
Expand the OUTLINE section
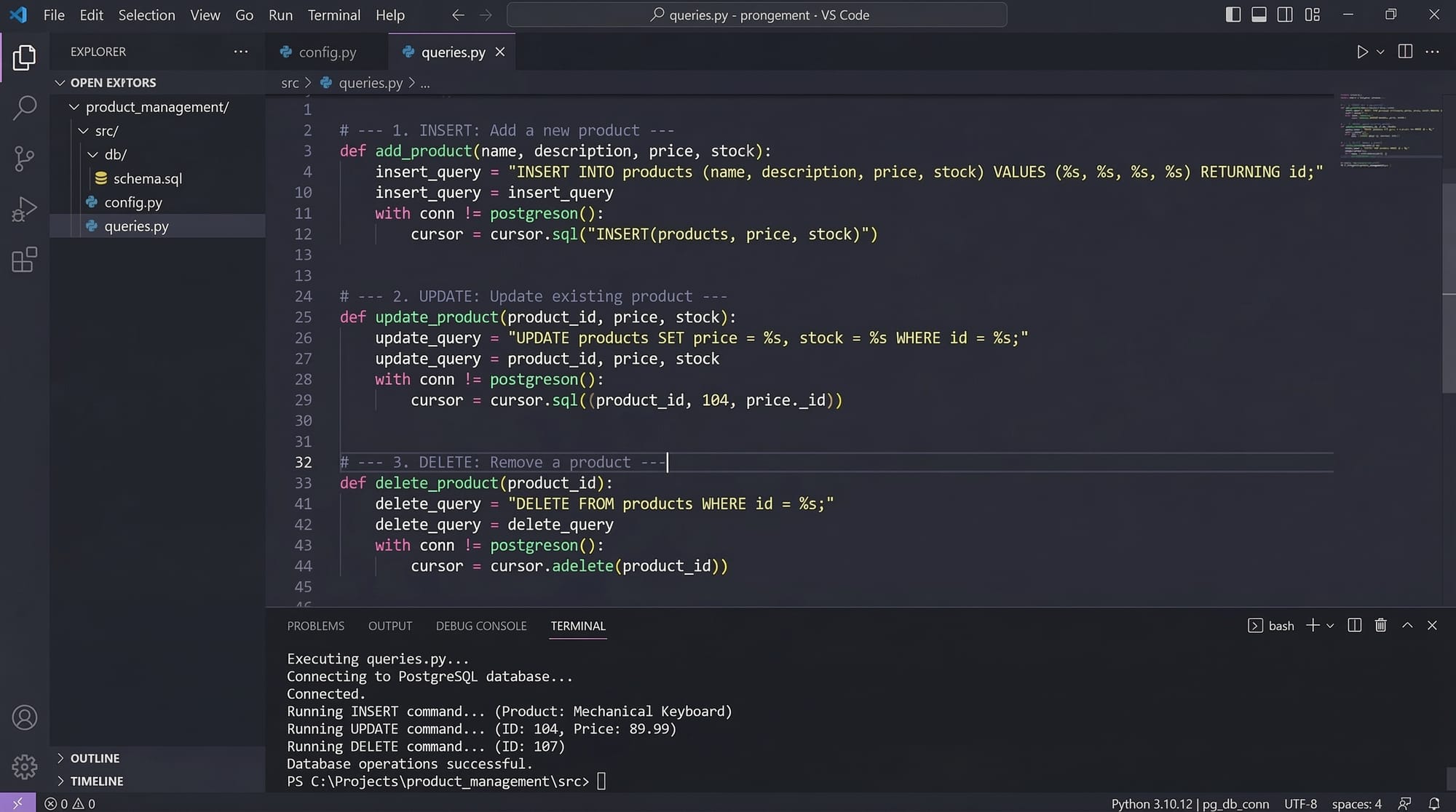point(95,758)
